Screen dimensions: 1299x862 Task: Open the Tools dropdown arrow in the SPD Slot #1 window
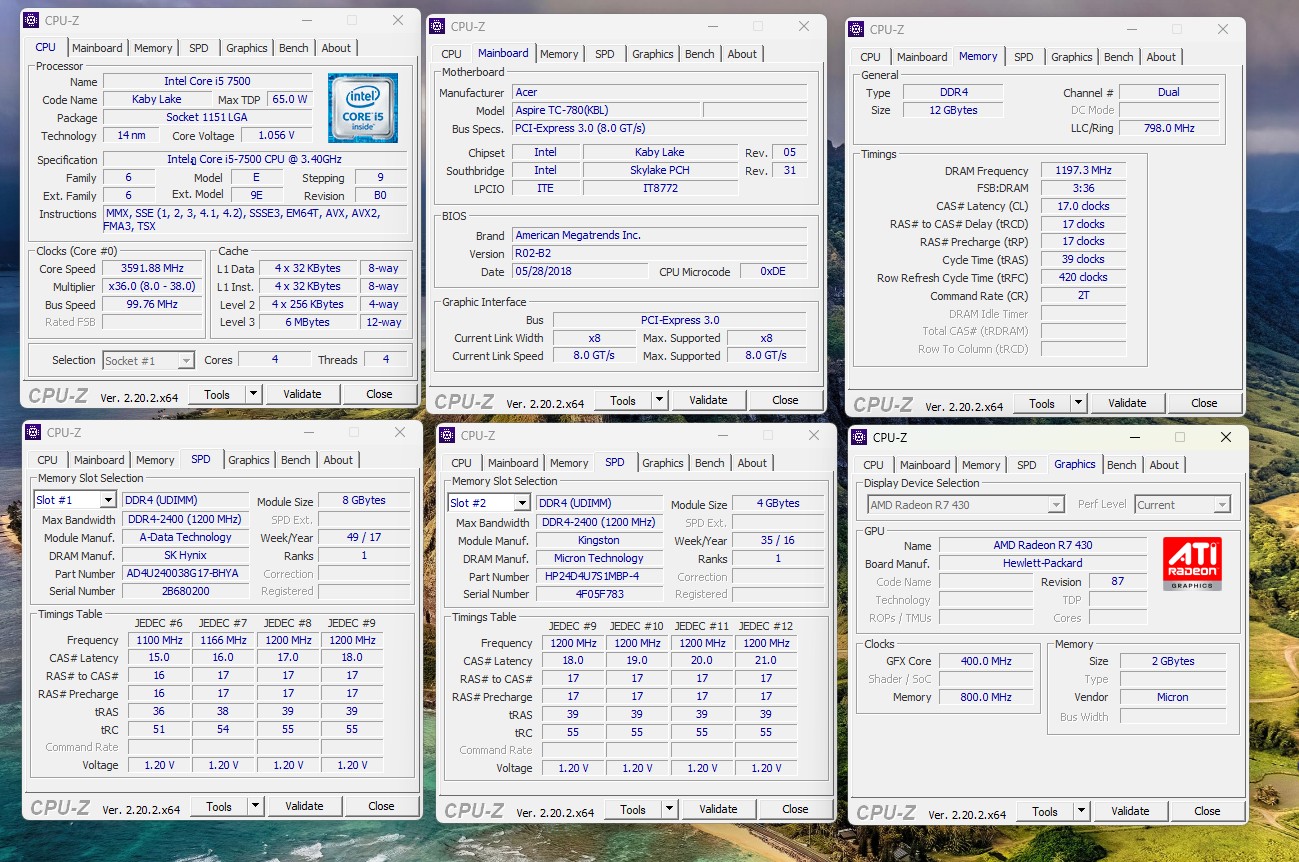coord(255,806)
